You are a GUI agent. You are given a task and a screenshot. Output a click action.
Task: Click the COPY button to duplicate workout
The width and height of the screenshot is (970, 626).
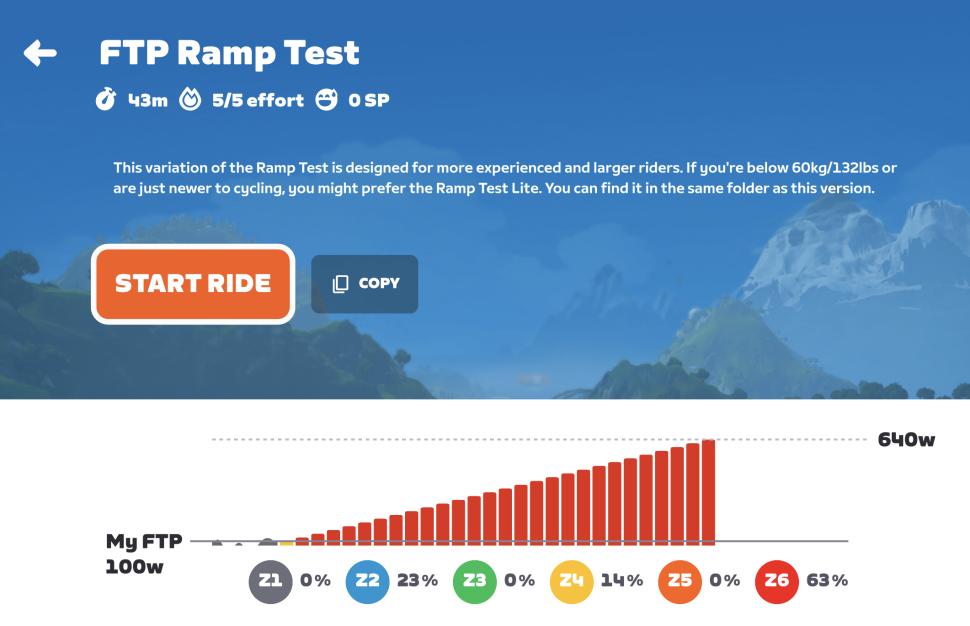365,283
